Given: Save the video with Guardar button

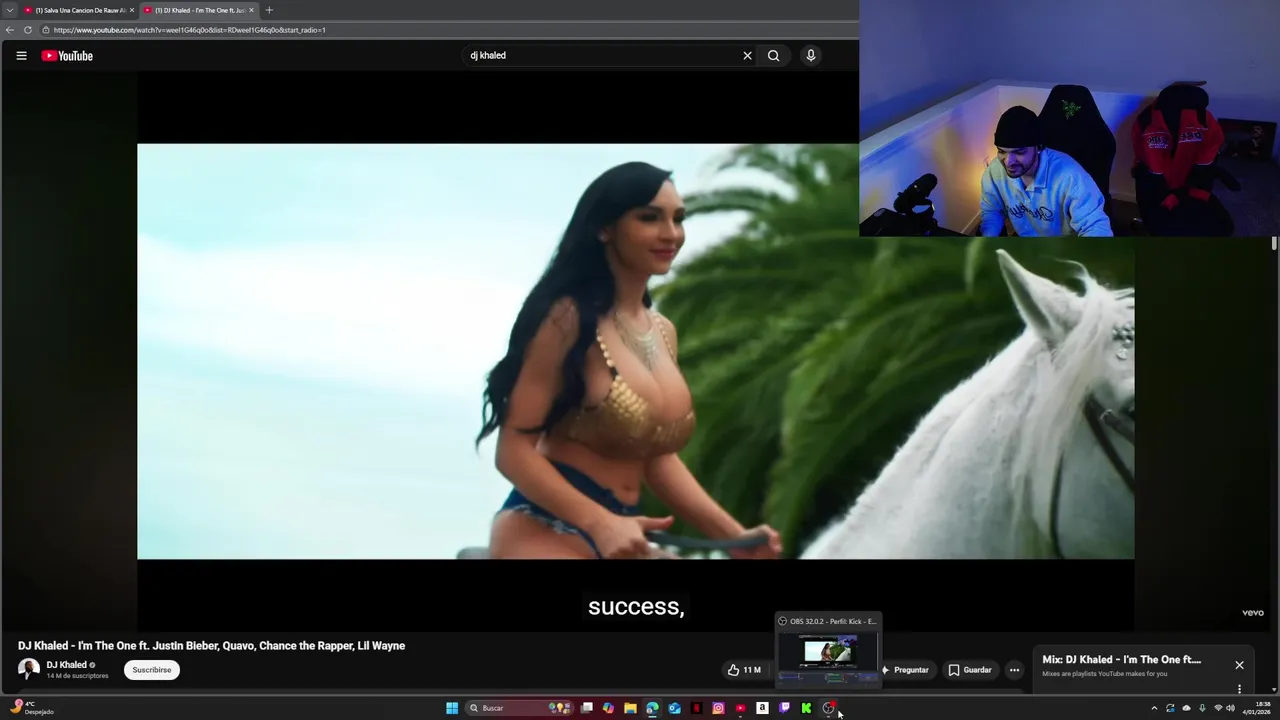Looking at the screenshot, I should pos(970,670).
